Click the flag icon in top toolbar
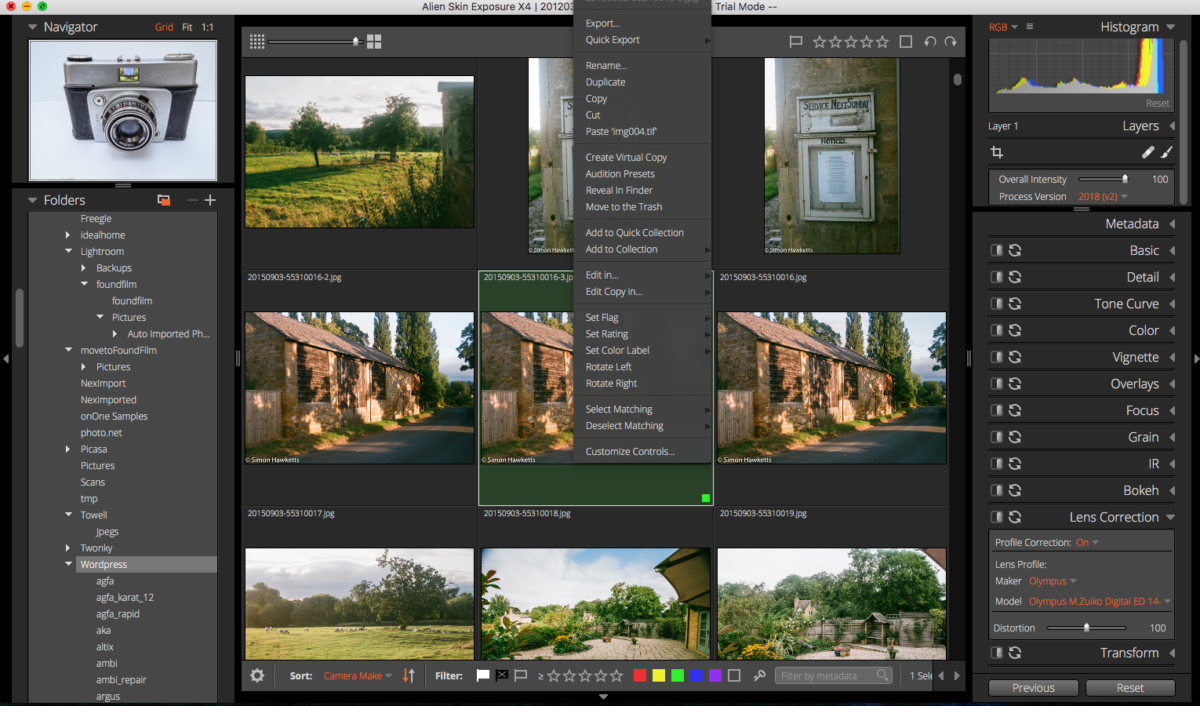1200x706 pixels. (796, 42)
